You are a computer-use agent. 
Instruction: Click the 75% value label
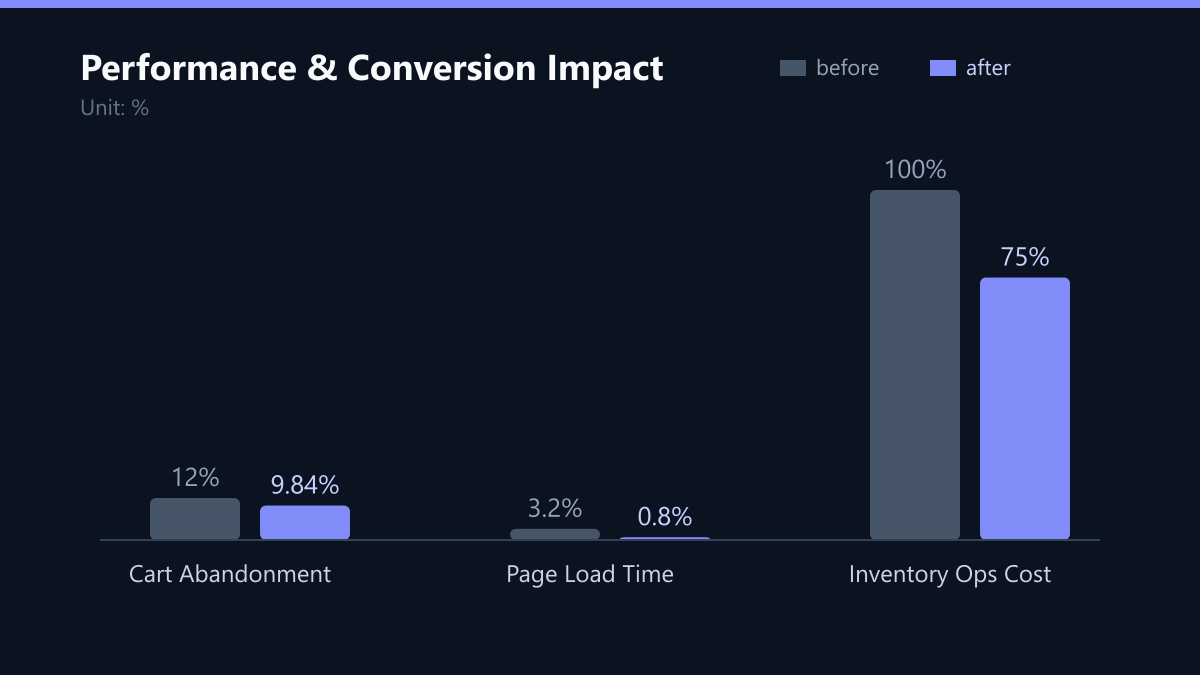1025,257
